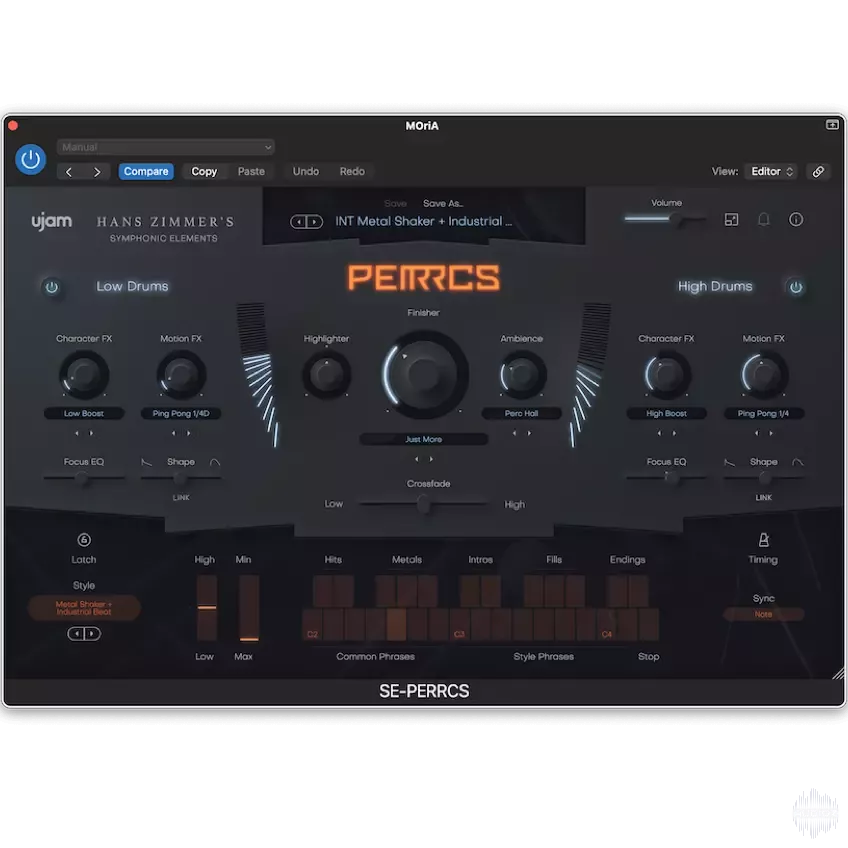Click High Drums Character FX knob

666,374
